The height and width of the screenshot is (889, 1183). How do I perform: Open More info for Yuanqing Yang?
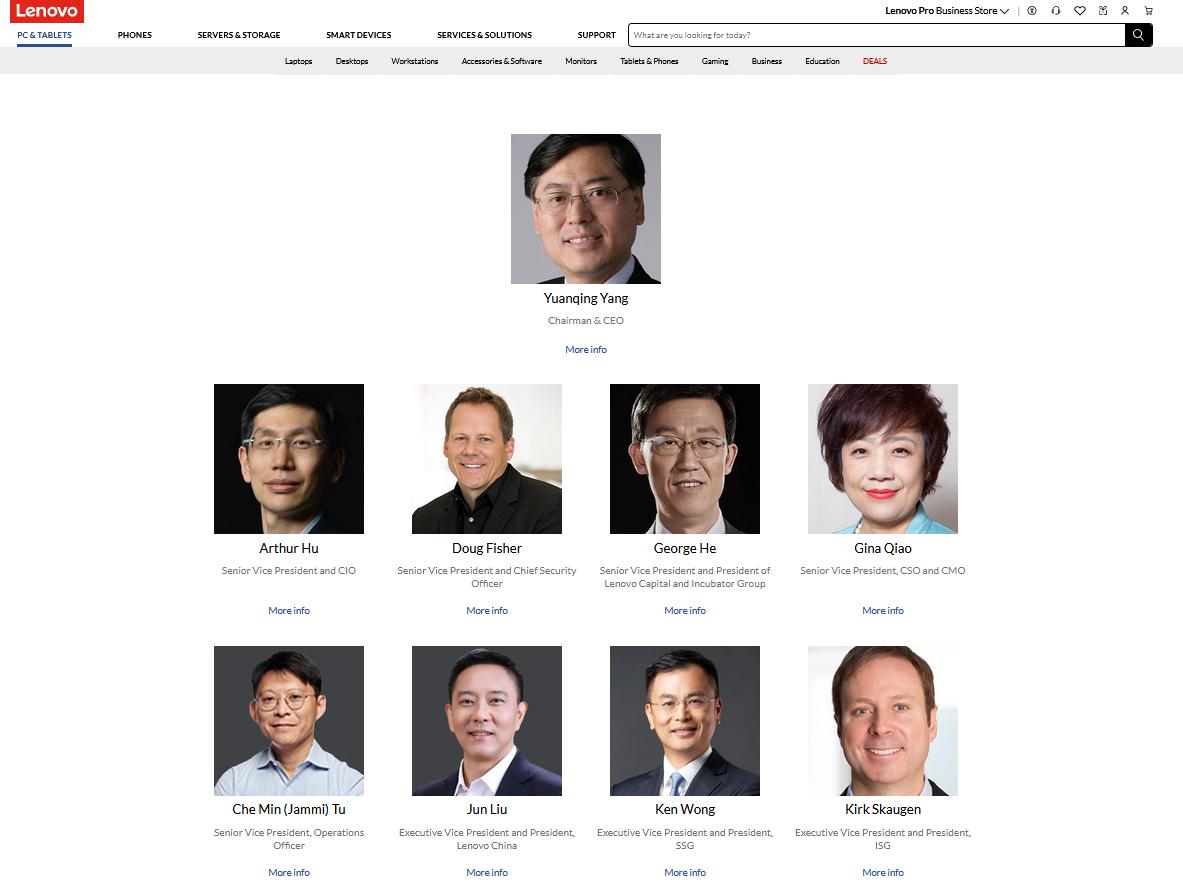(x=585, y=349)
